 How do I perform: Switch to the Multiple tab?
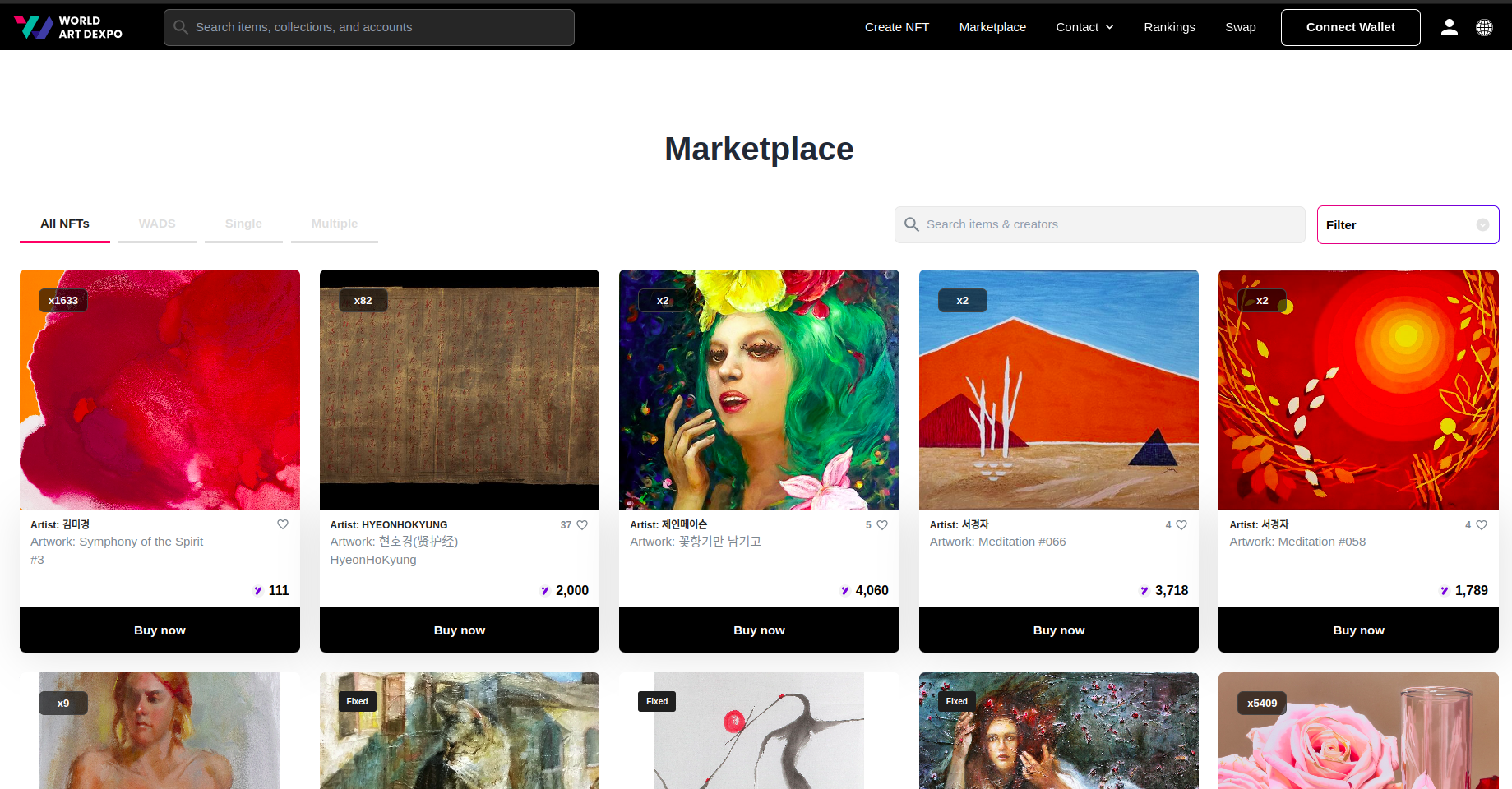(x=335, y=224)
